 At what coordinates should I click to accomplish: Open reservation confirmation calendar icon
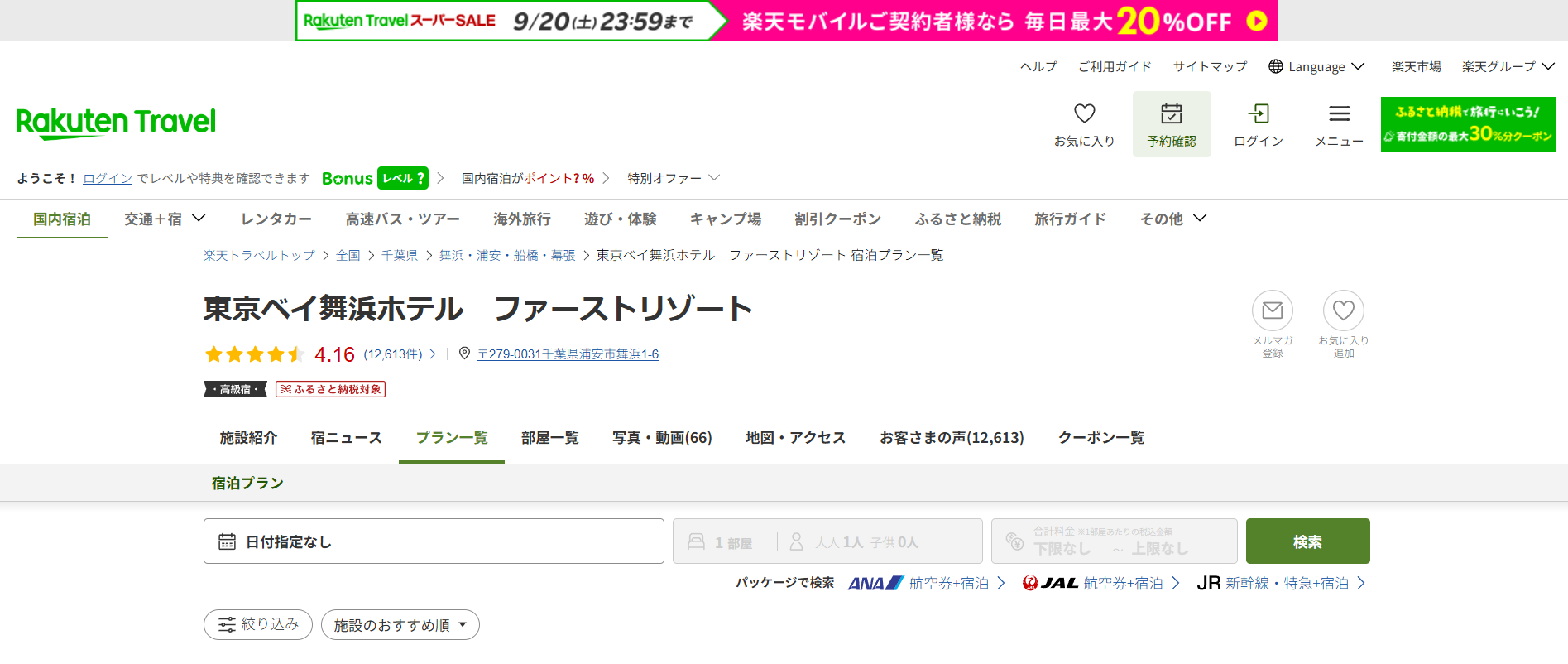pyautogui.click(x=1171, y=114)
